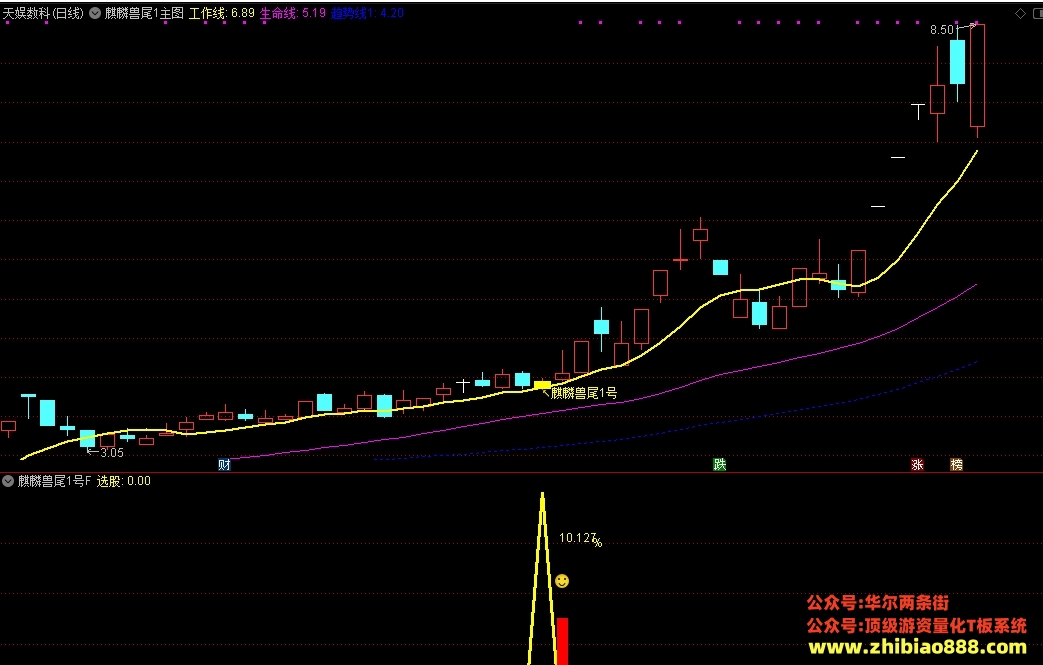Click the stock title 天娱数科(日线)
The height and width of the screenshot is (665, 1043).
click(x=43, y=13)
